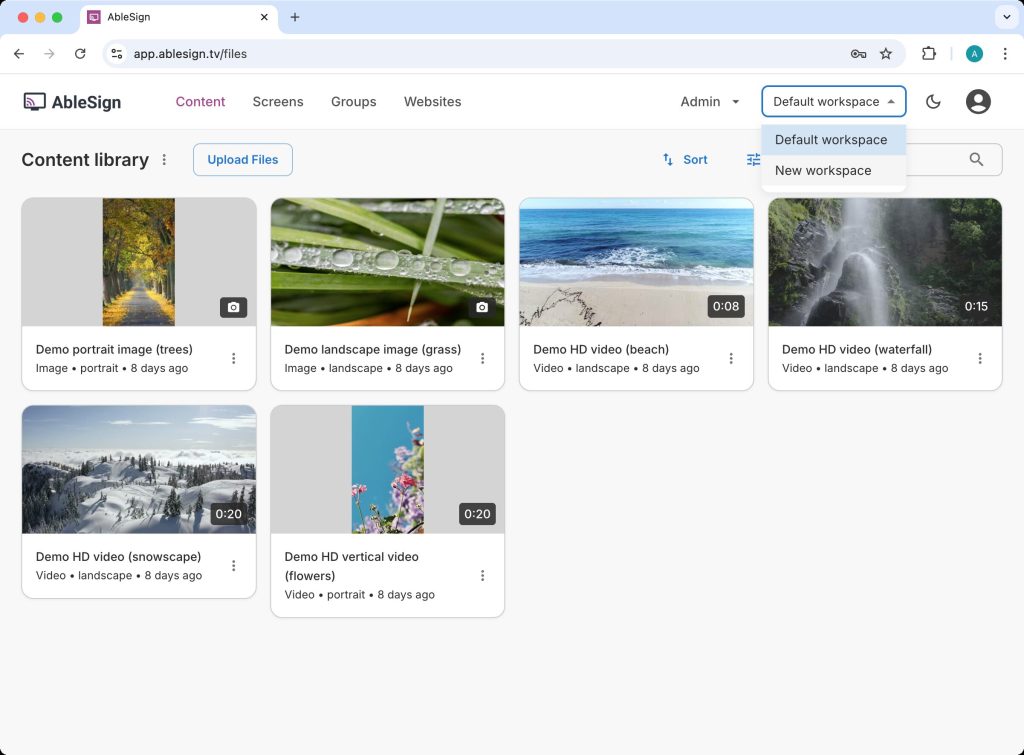Click the AbleSign logo
Viewport: 1024px width, 755px height.
(x=72, y=102)
